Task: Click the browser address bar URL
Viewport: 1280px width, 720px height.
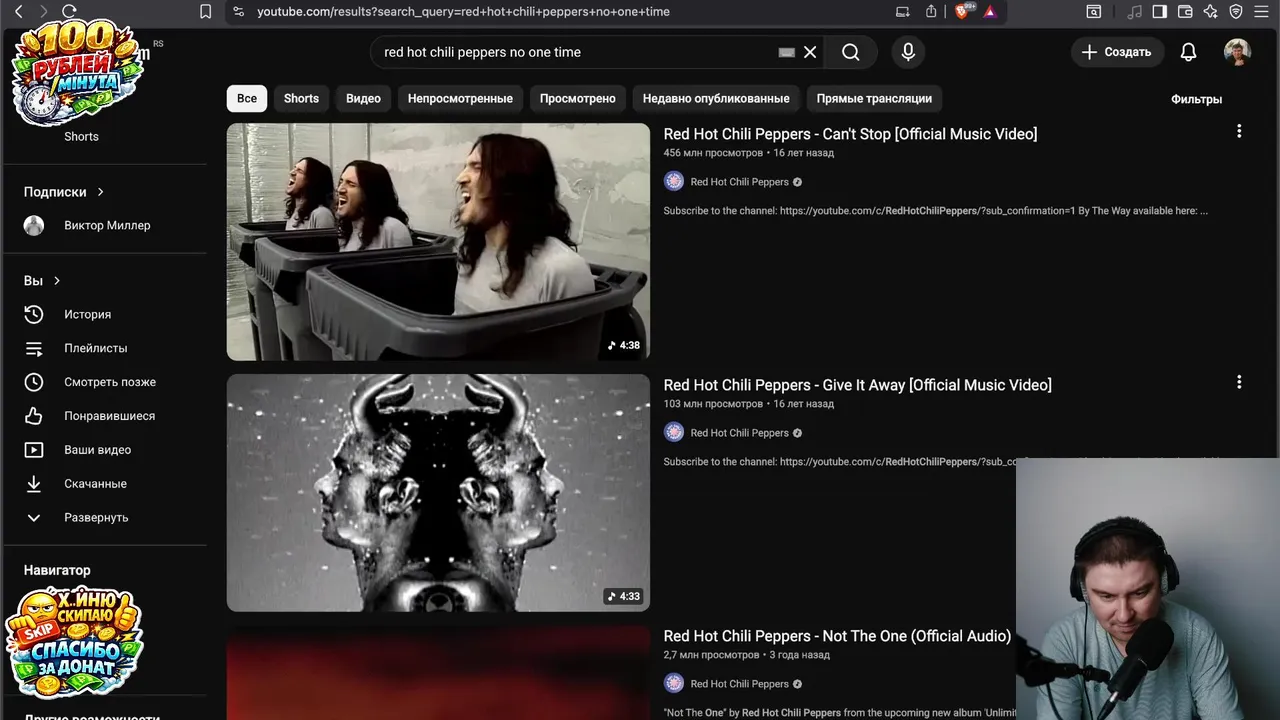Action: (x=463, y=12)
